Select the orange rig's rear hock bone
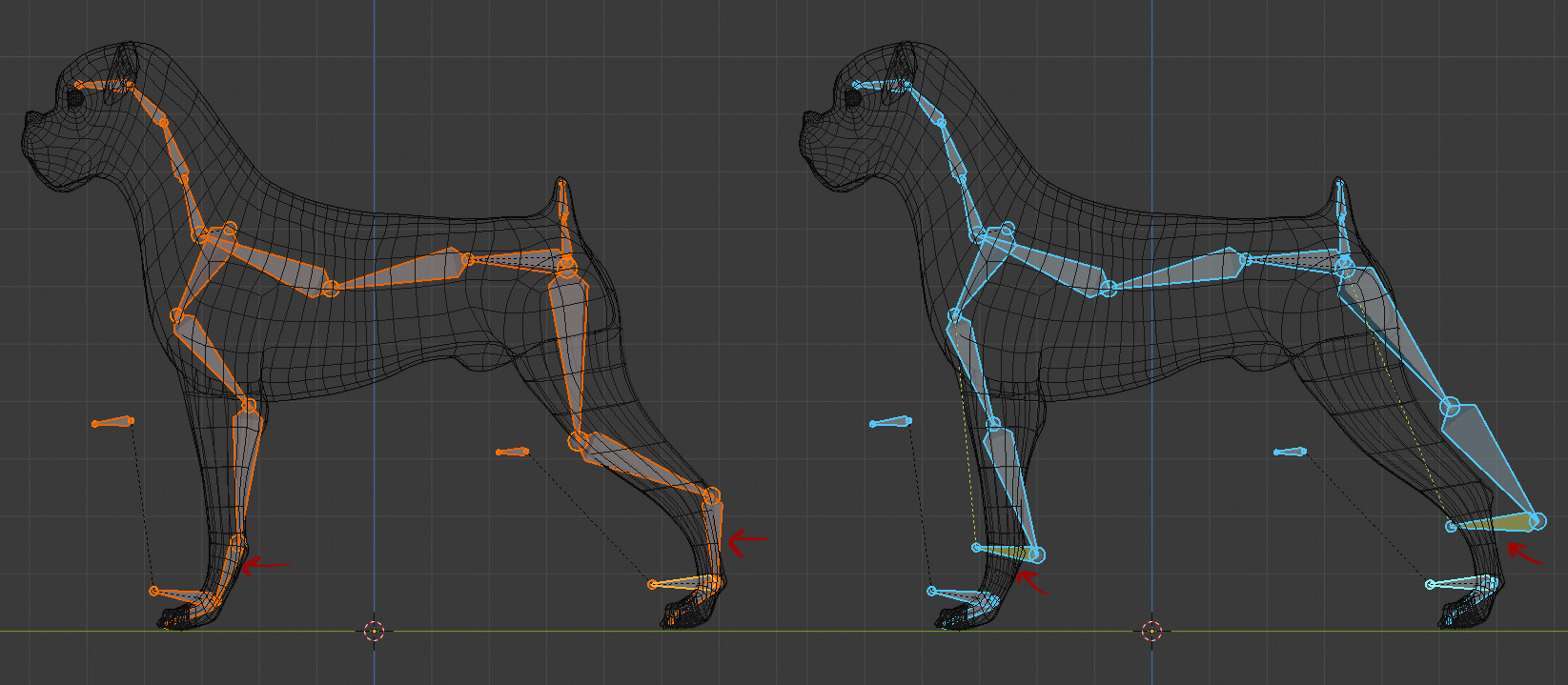 pos(713,538)
